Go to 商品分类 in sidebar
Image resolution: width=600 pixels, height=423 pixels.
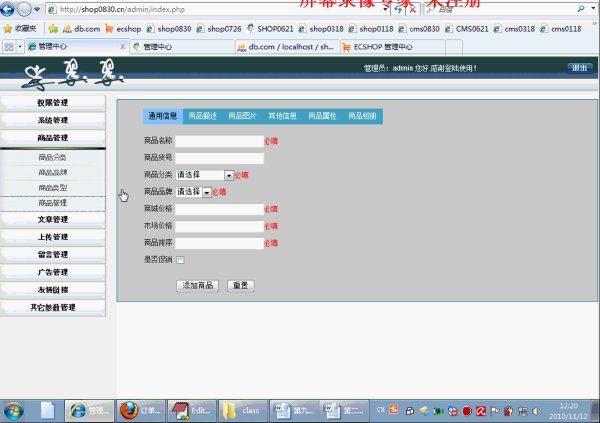click(53, 157)
